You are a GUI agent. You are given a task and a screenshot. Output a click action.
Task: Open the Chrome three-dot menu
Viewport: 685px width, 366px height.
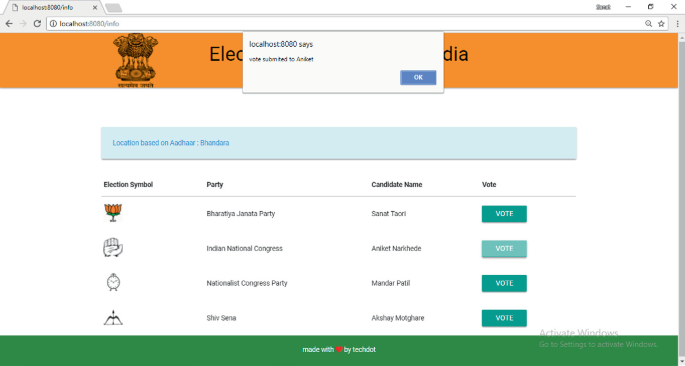tap(678, 24)
